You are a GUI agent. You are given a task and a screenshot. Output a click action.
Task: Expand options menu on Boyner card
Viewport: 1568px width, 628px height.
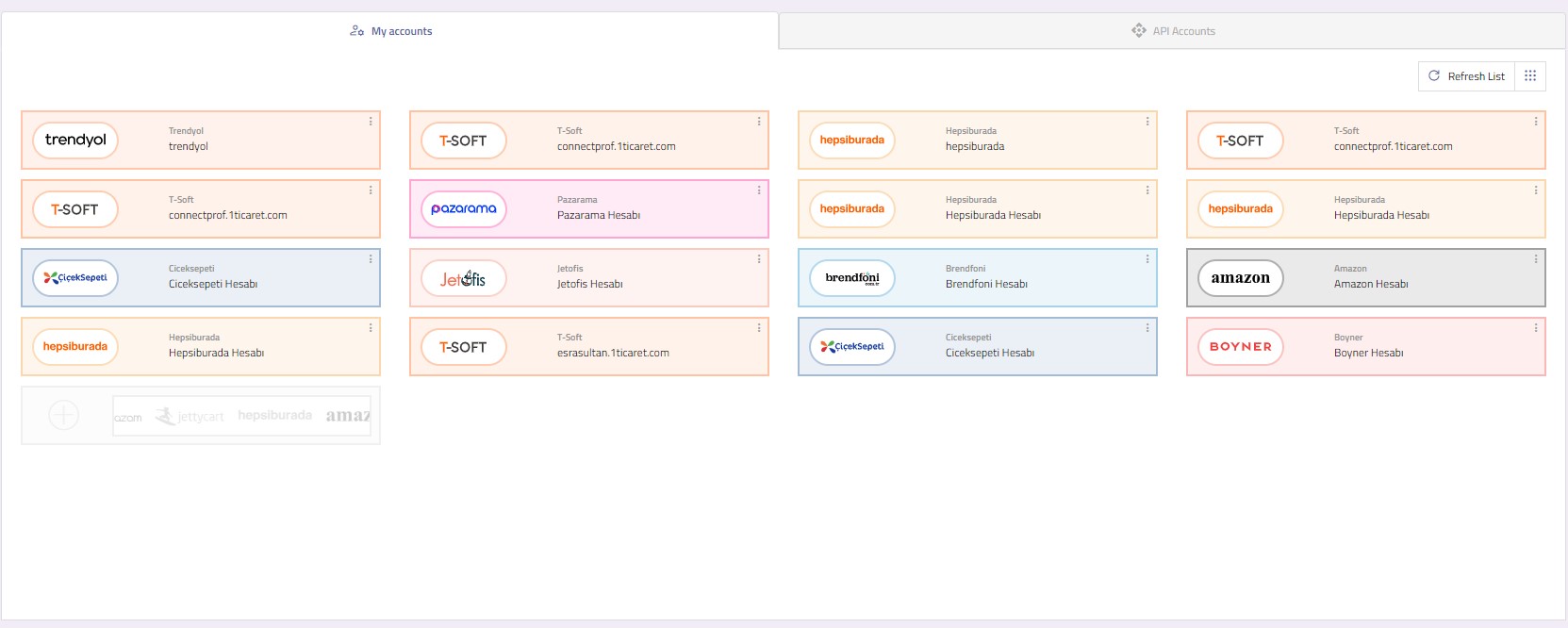click(x=1535, y=328)
